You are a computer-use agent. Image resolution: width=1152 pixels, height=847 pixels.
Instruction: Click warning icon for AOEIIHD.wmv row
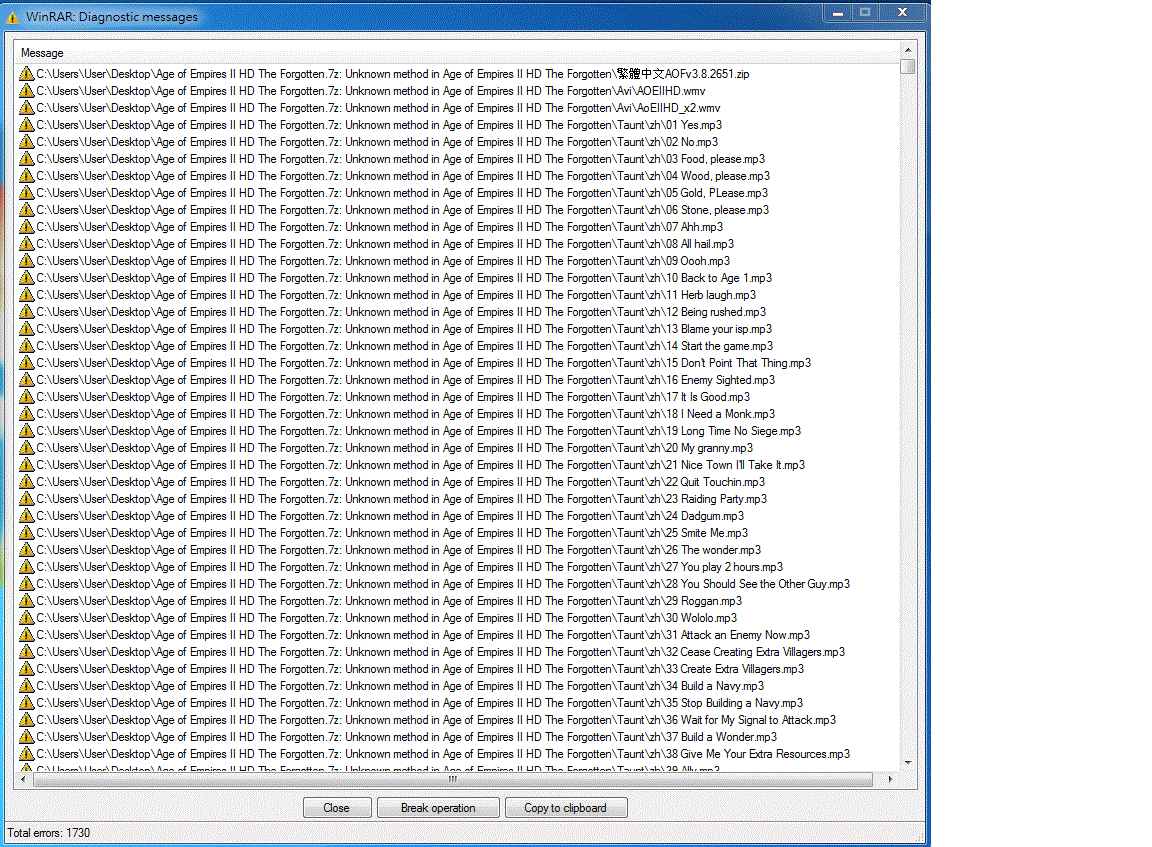pyautogui.click(x=26, y=90)
